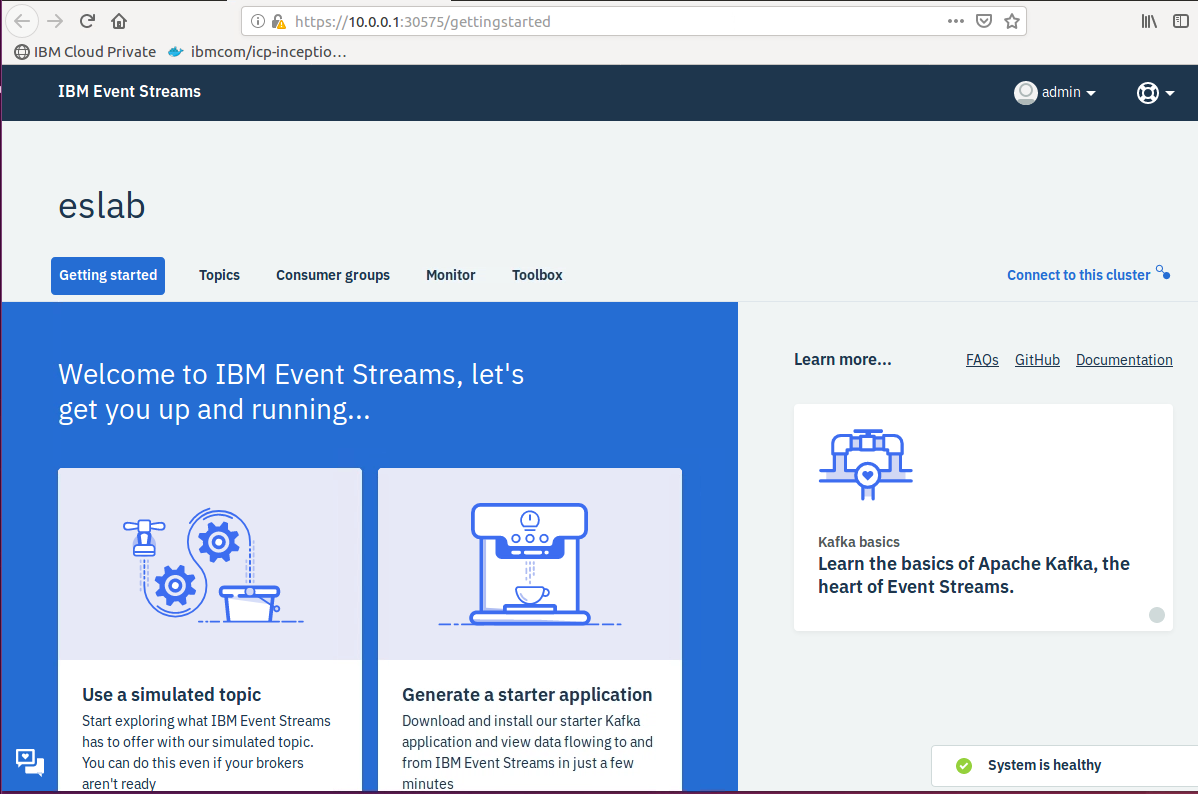This screenshot has width=1198, height=794.
Task: Click the simulated topic gears illustration
Action: (x=212, y=566)
